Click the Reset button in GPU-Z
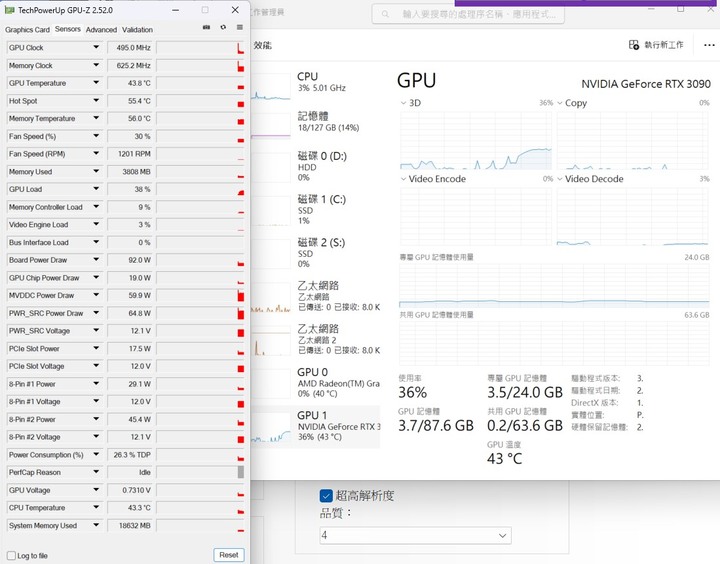Image resolution: width=720 pixels, height=564 pixels. [x=229, y=555]
